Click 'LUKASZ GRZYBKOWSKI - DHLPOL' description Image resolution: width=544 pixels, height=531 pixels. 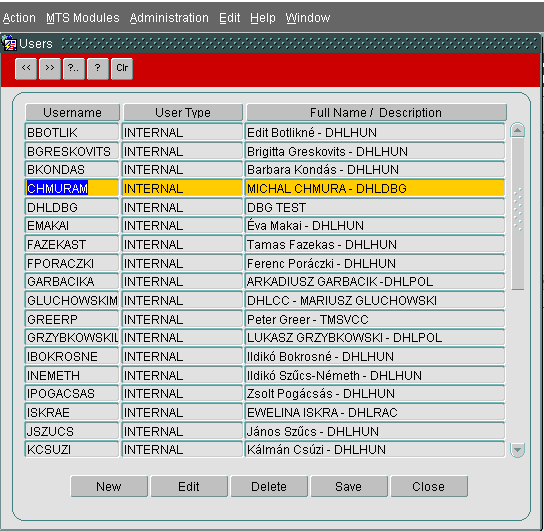point(375,337)
